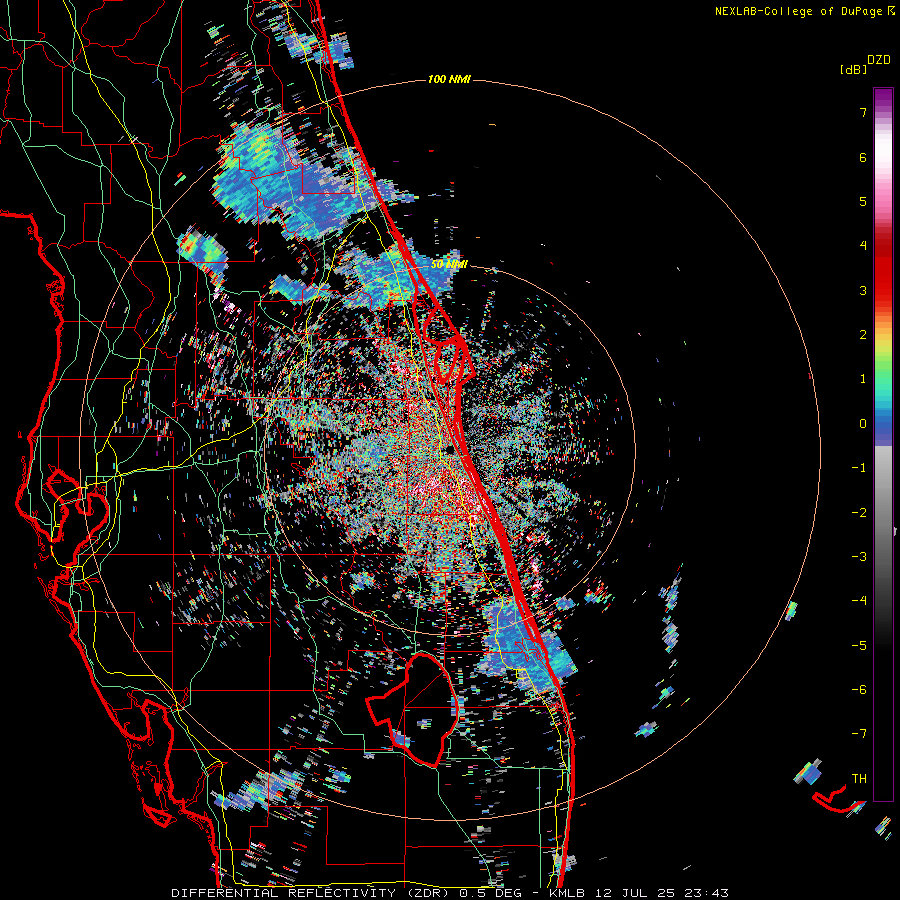Click the [dB] unit label

853,69
